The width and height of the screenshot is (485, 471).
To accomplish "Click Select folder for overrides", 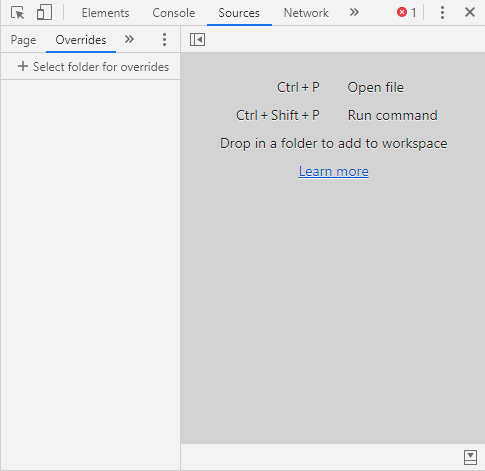I will [94, 67].
